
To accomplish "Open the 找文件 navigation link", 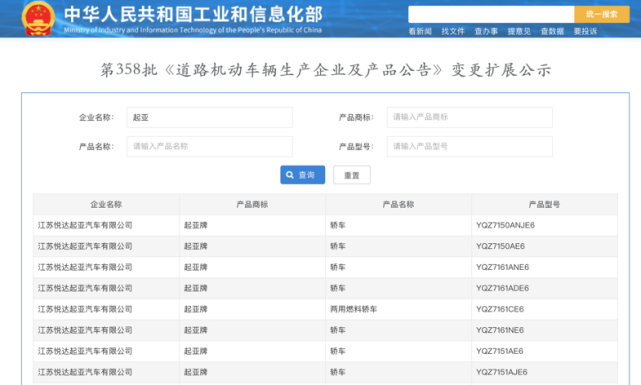I will tap(453, 31).
